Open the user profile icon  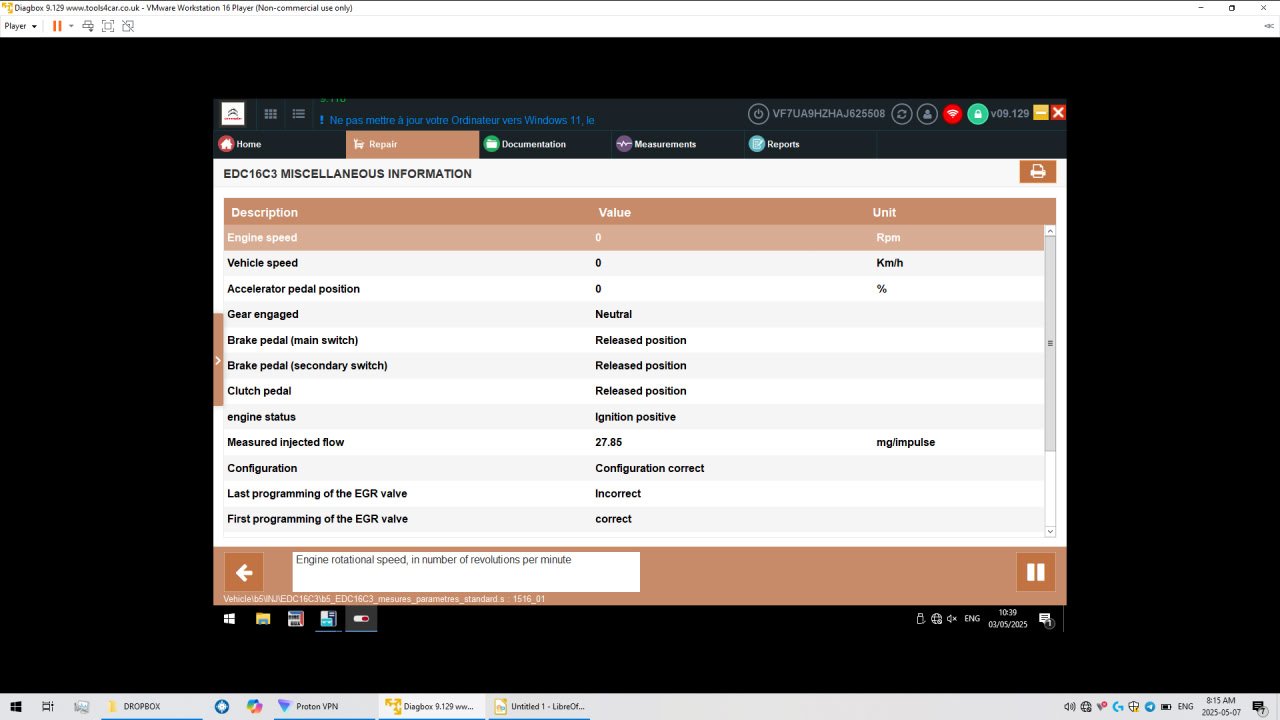(x=927, y=114)
